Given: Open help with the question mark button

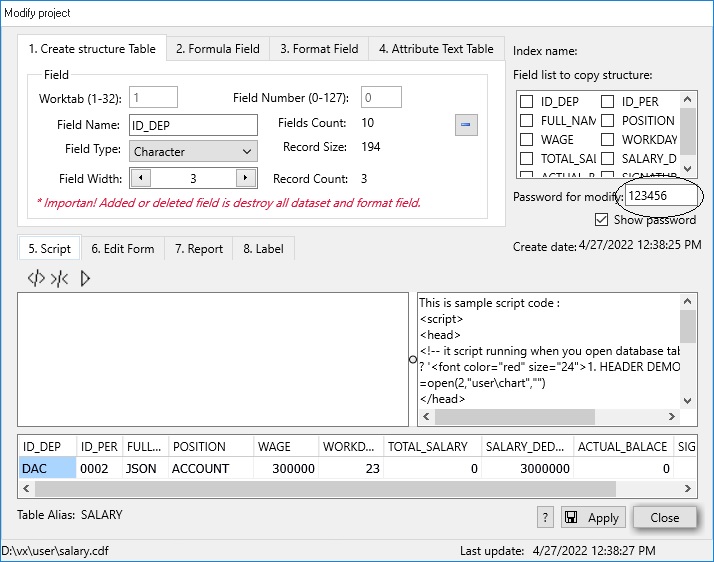Looking at the screenshot, I should (x=545, y=517).
